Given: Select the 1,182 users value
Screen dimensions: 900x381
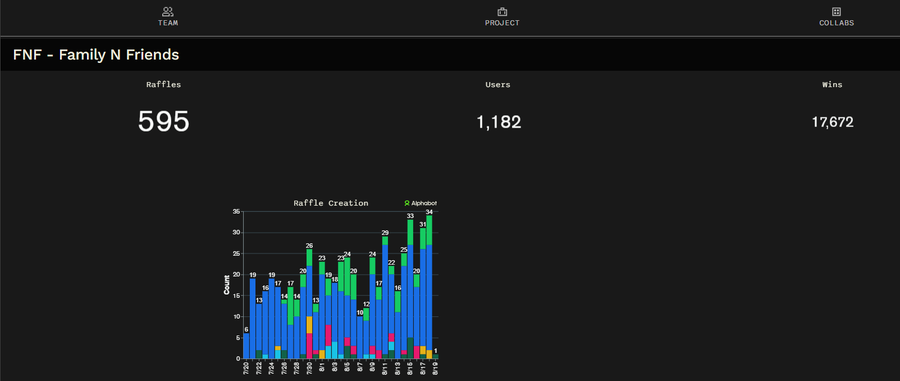Looking at the screenshot, I should (x=499, y=122).
